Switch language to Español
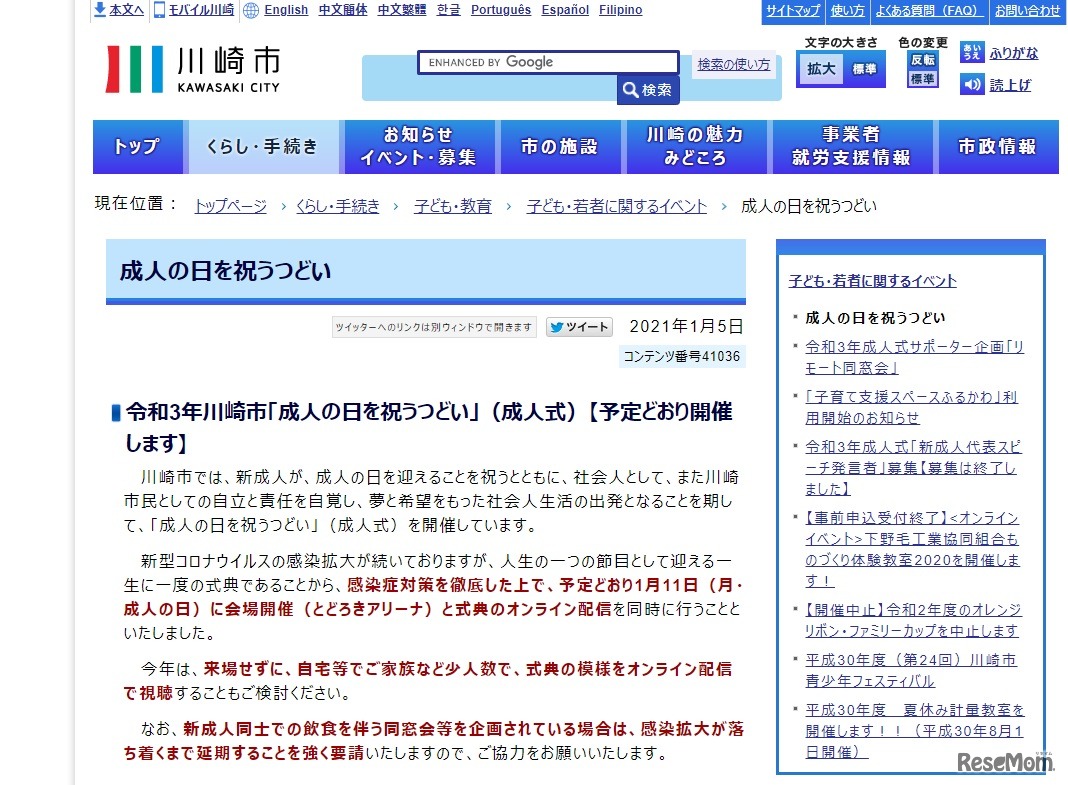The image size is (1068, 785). (565, 10)
